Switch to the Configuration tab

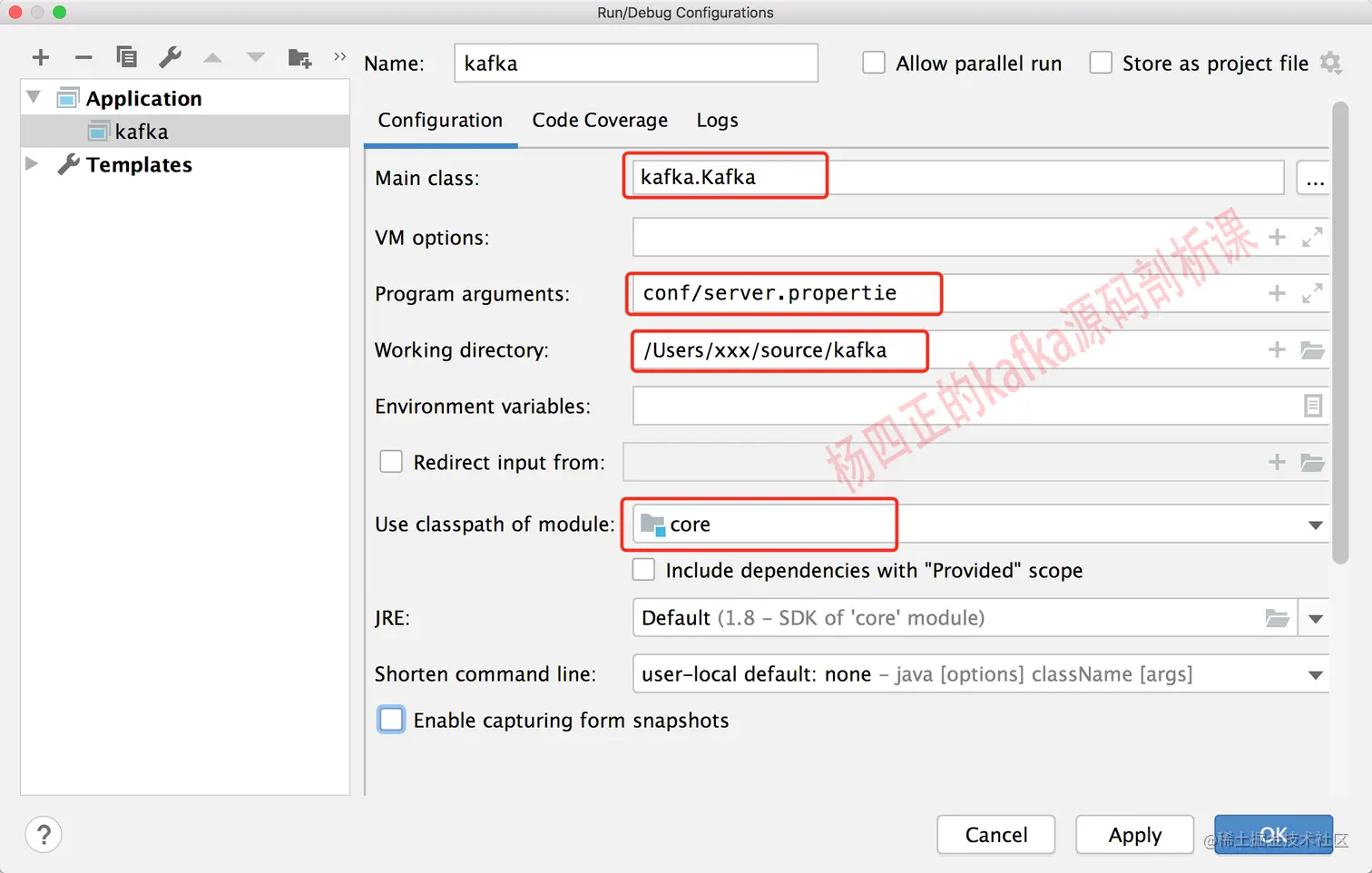(x=440, y=121)
